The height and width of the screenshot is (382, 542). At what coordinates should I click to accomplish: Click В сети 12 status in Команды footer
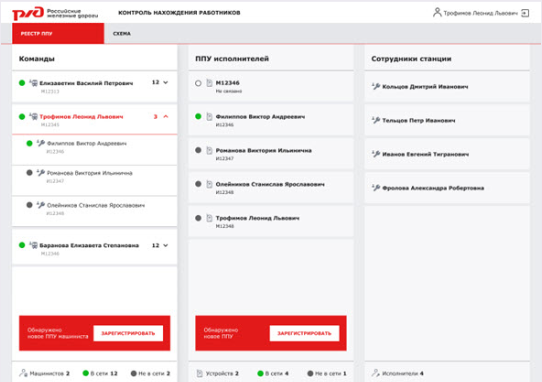tap(100, 373)
